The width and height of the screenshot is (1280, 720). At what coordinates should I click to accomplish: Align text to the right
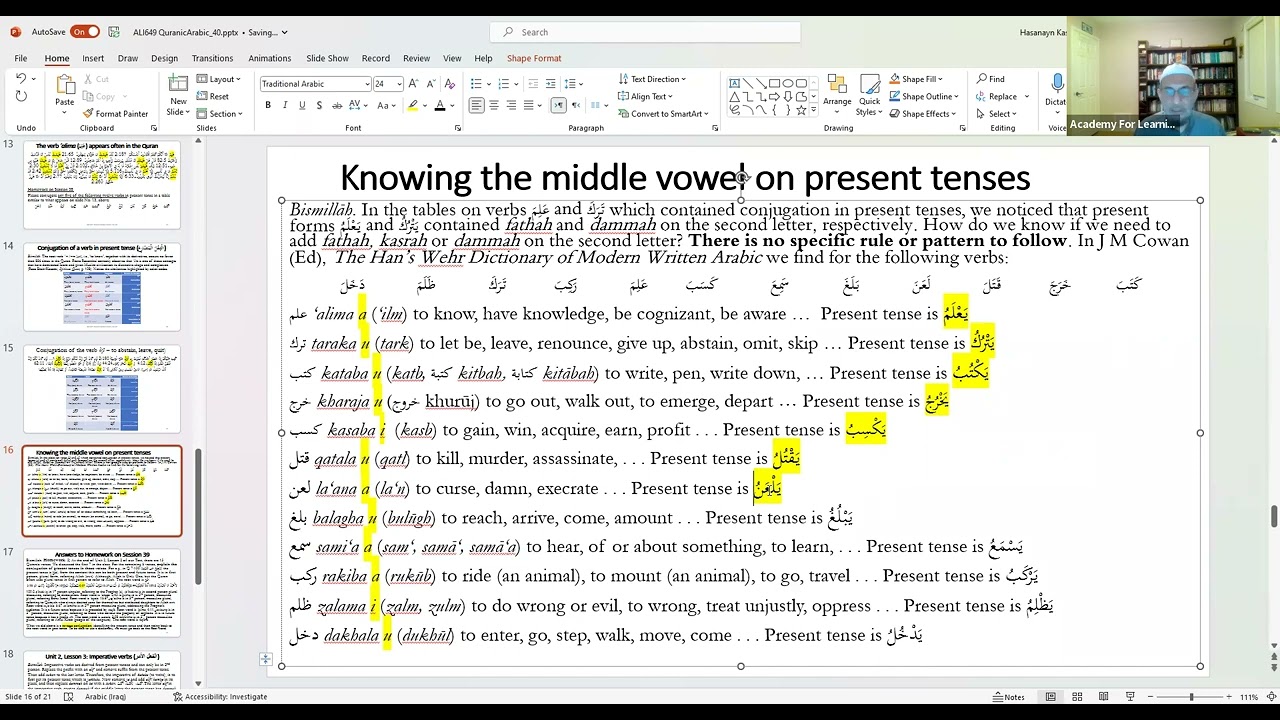tap(511, 105)
